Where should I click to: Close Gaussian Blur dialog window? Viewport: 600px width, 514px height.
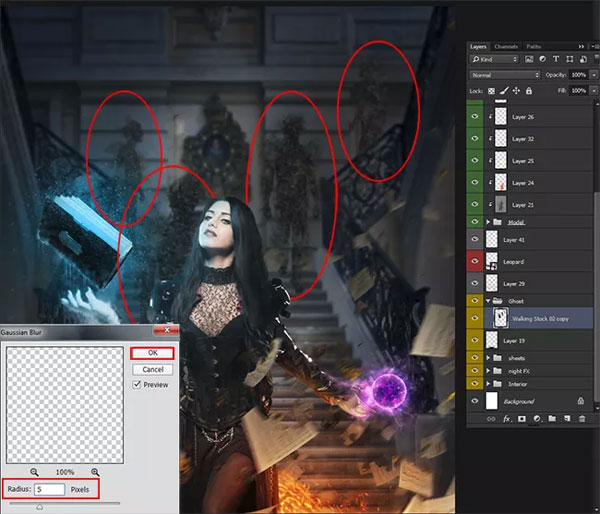tap(166, 330)
